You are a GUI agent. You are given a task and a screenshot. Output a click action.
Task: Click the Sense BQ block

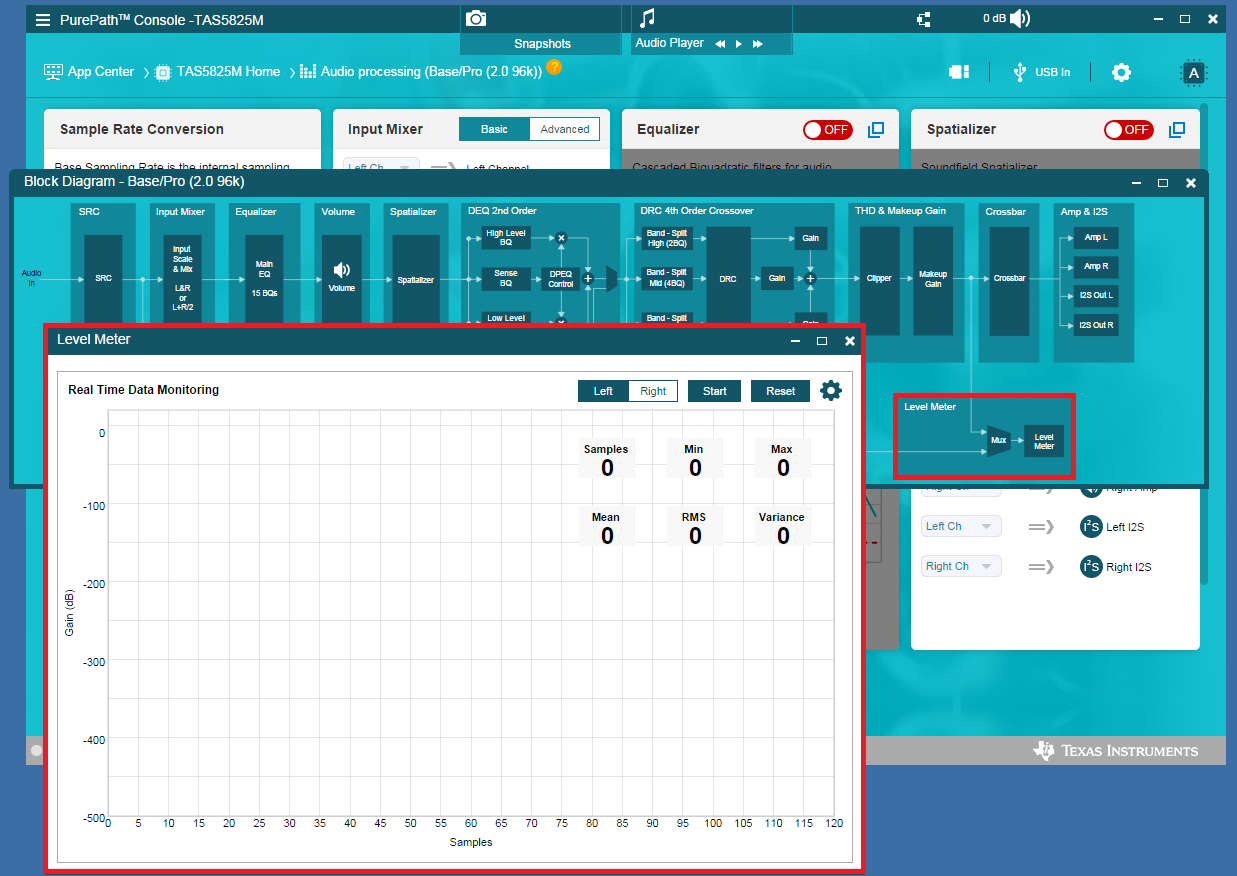pyautogui.click(x=506, y=278)
